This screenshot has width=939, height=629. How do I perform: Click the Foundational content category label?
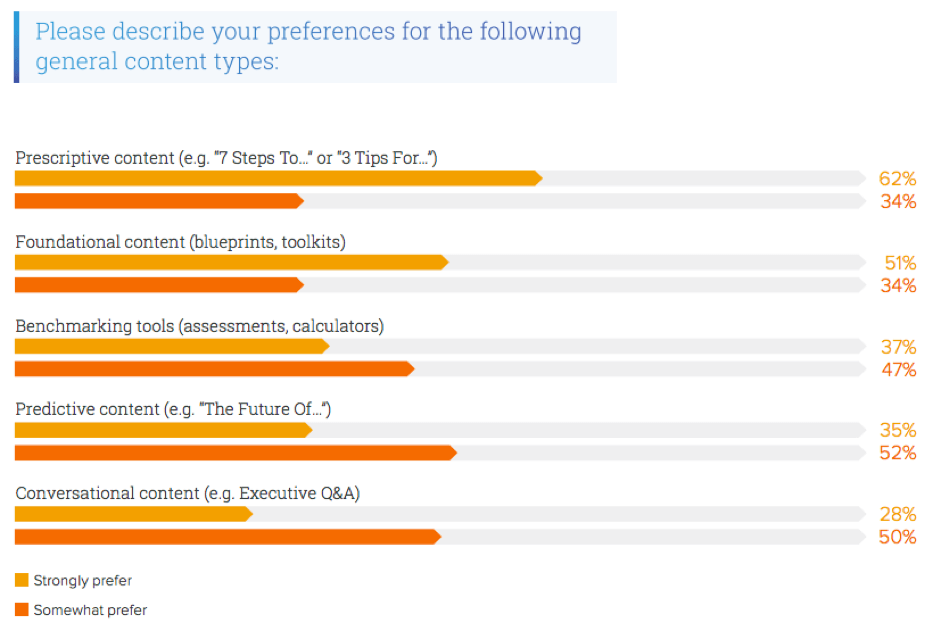pyautogui.click(x=180, y=242)
